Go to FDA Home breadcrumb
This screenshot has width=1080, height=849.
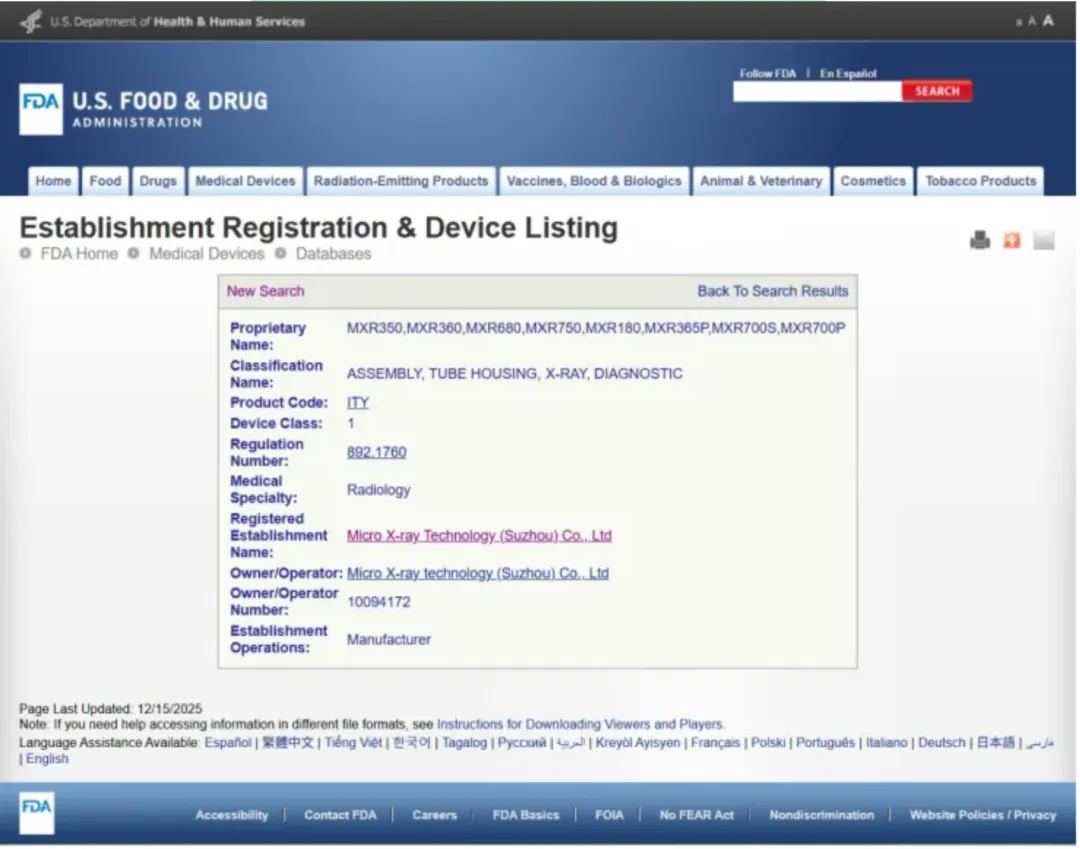(79, 253)
